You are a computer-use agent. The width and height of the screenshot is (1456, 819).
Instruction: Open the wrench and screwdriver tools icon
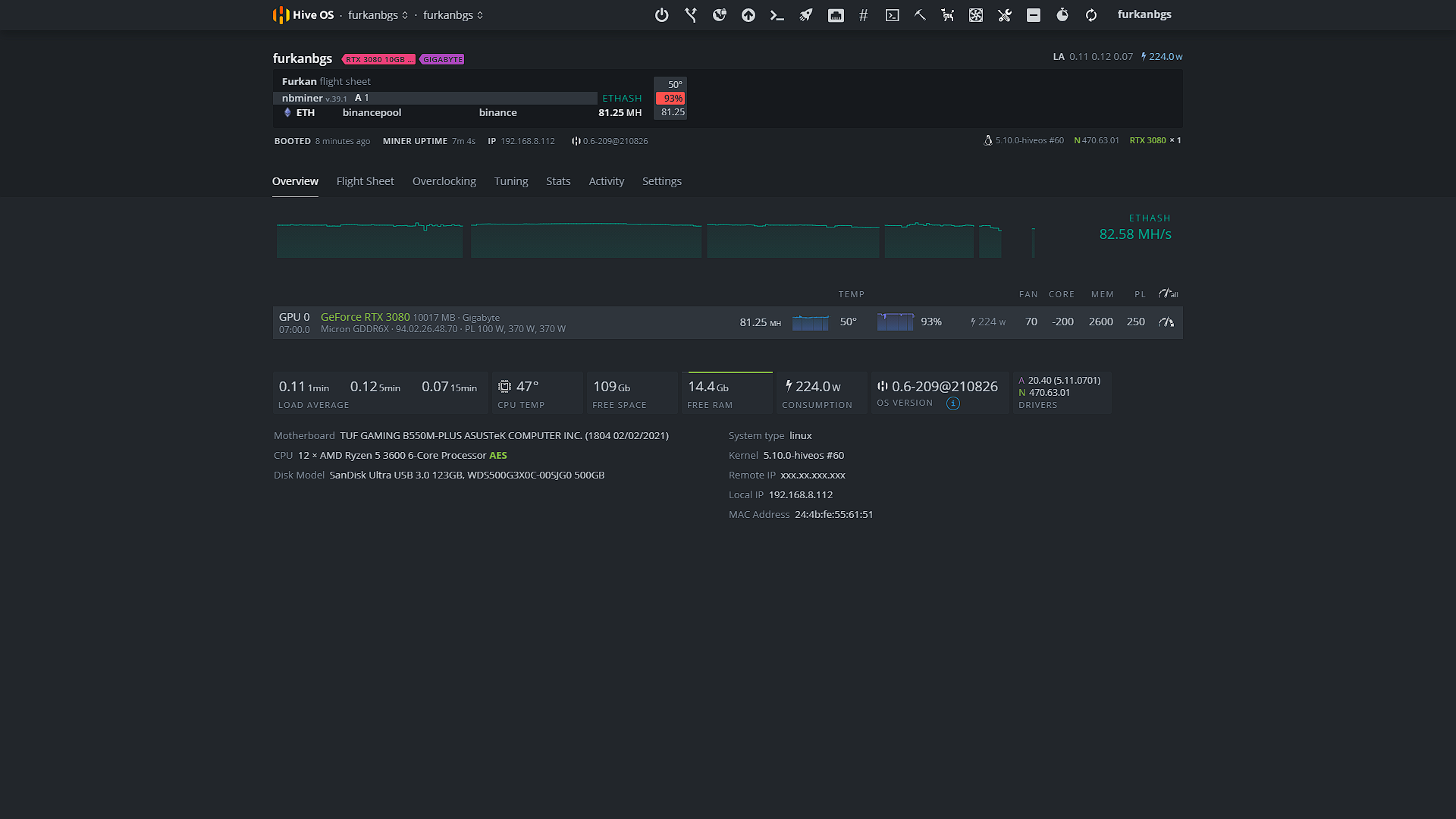tap(1005, 15)
